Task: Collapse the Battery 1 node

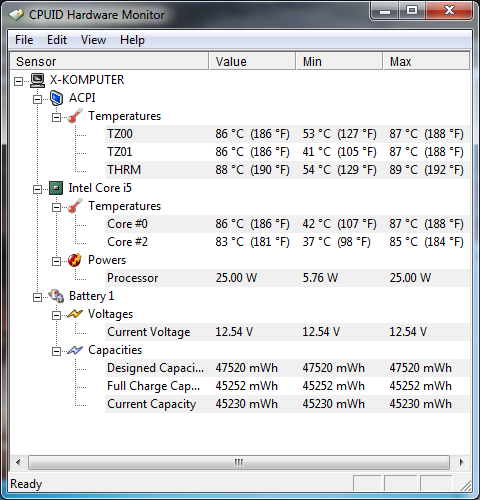Action: (38, 297)
